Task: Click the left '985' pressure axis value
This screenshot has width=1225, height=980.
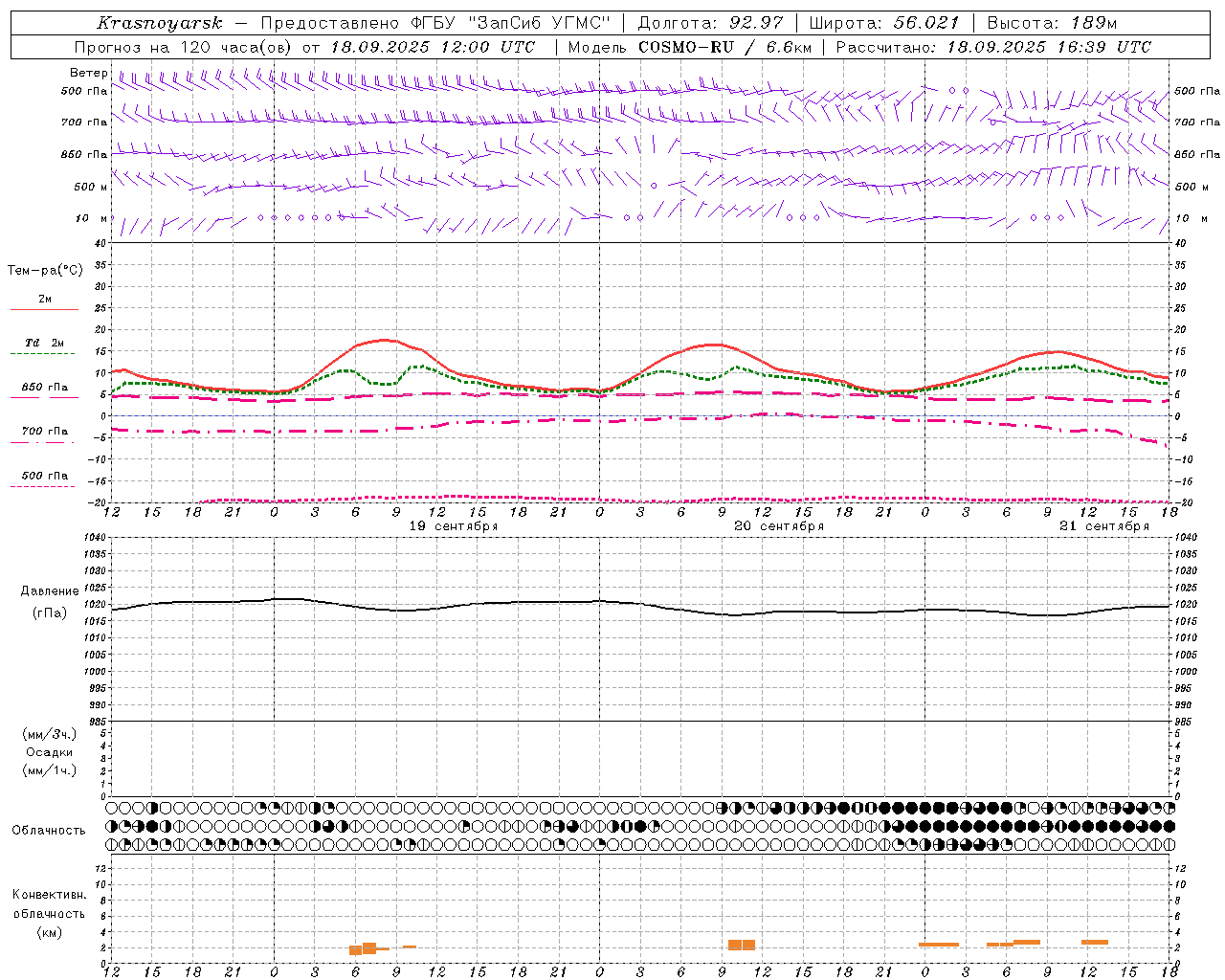Action: (99, 722)
